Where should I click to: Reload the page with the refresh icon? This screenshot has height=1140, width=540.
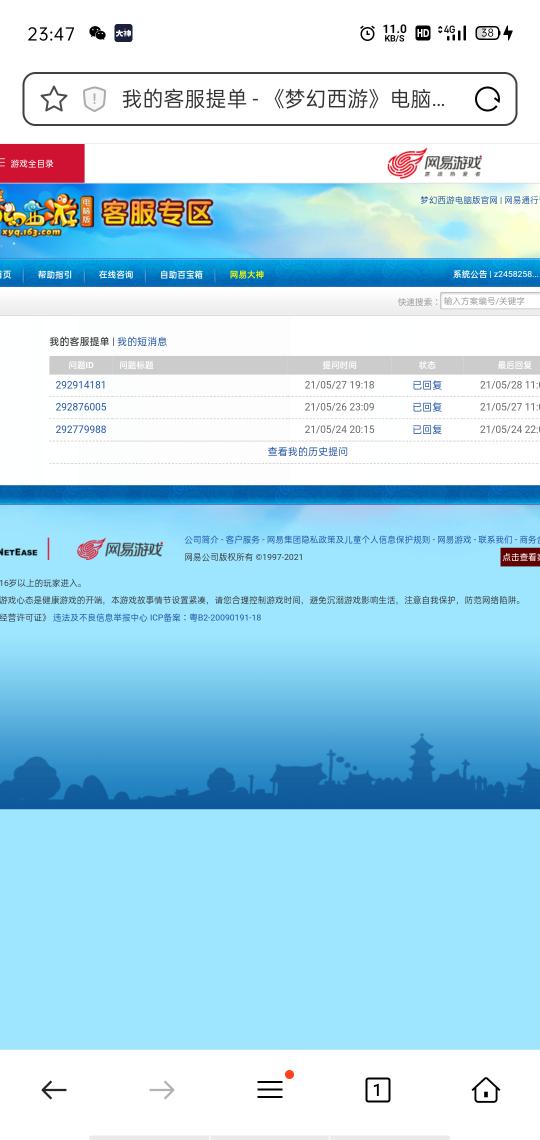487,99
